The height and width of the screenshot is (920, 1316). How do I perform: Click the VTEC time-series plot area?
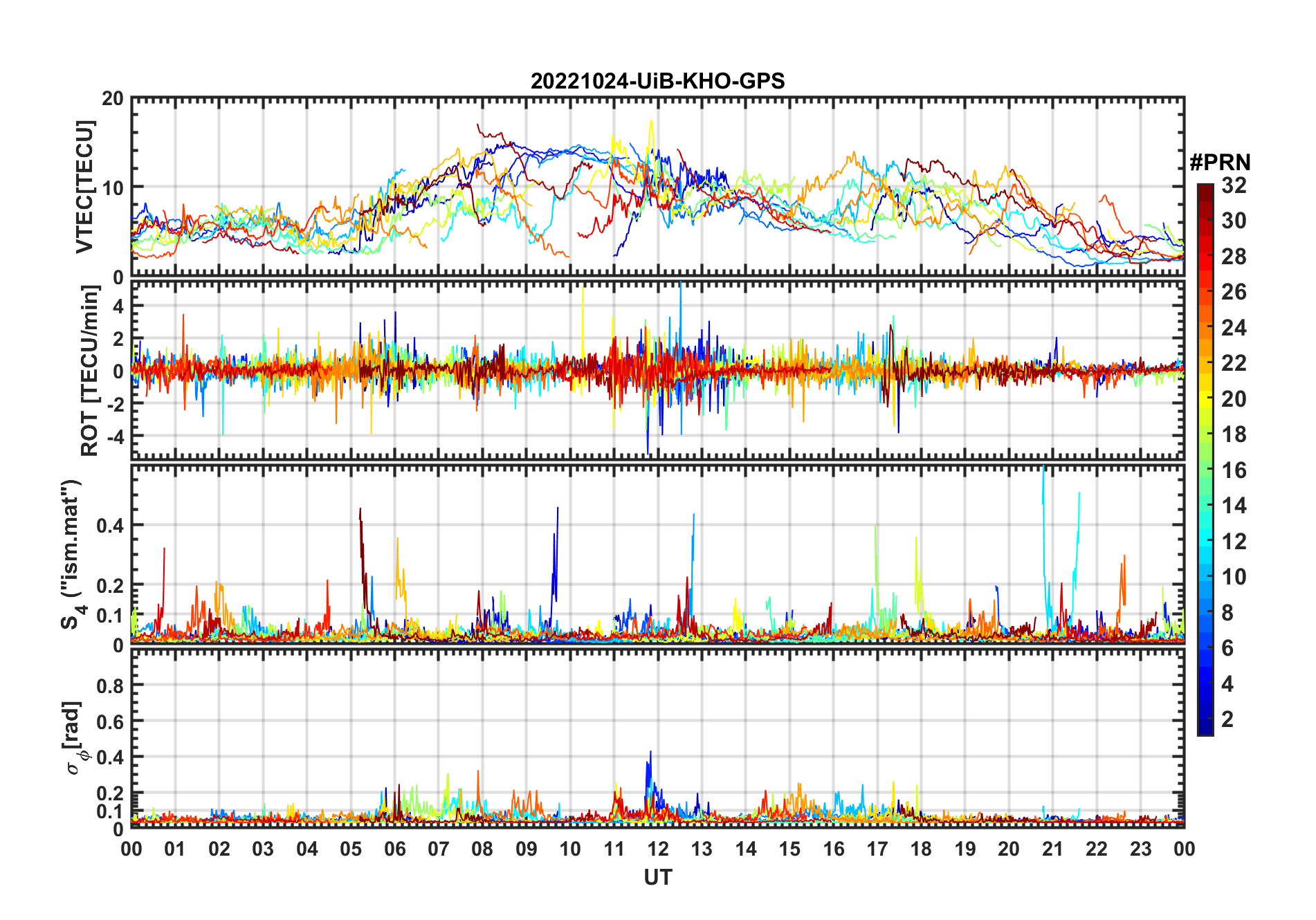coord(657,187)
